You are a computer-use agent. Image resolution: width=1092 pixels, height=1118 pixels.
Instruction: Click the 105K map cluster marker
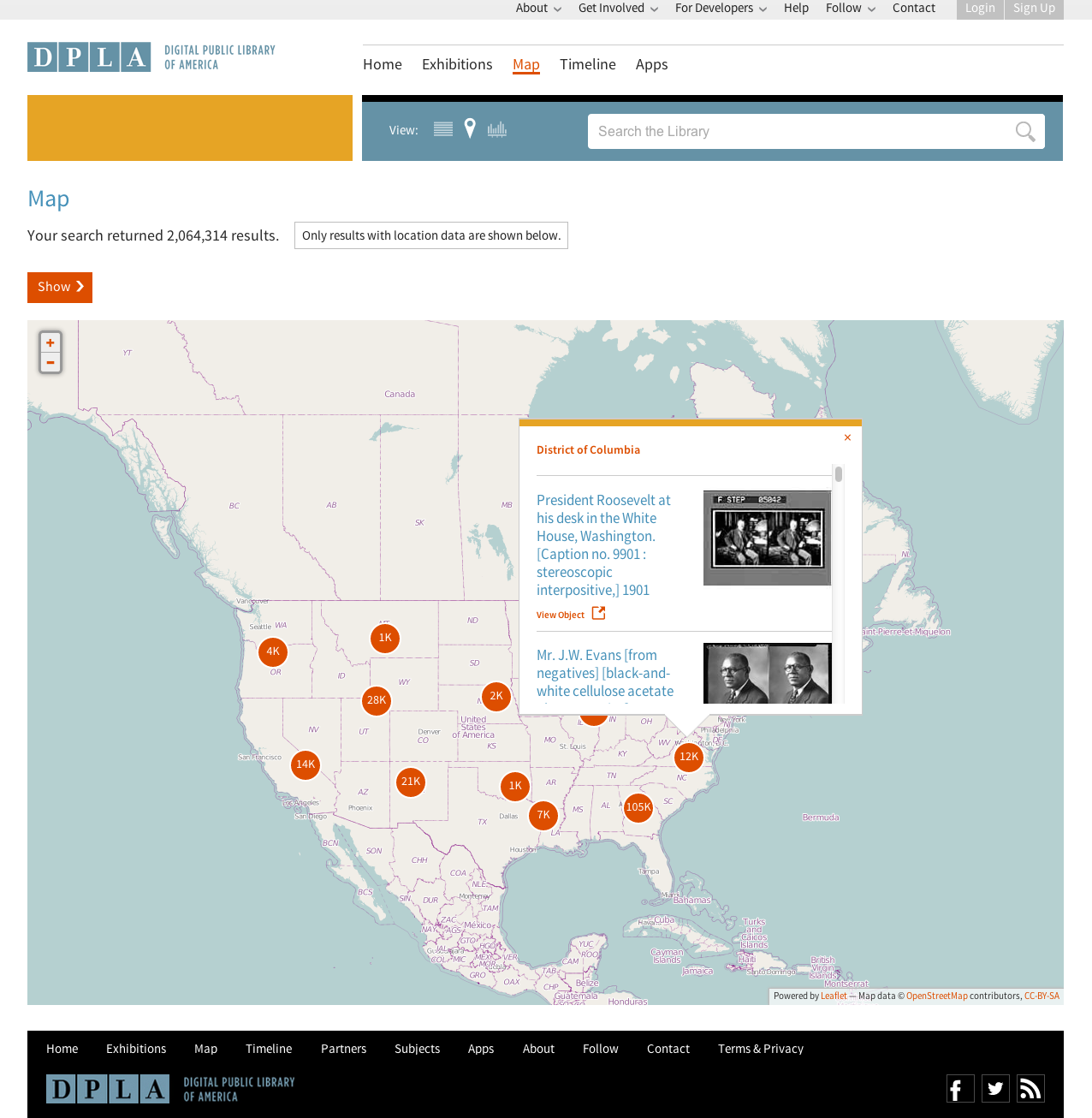point(638,807)
